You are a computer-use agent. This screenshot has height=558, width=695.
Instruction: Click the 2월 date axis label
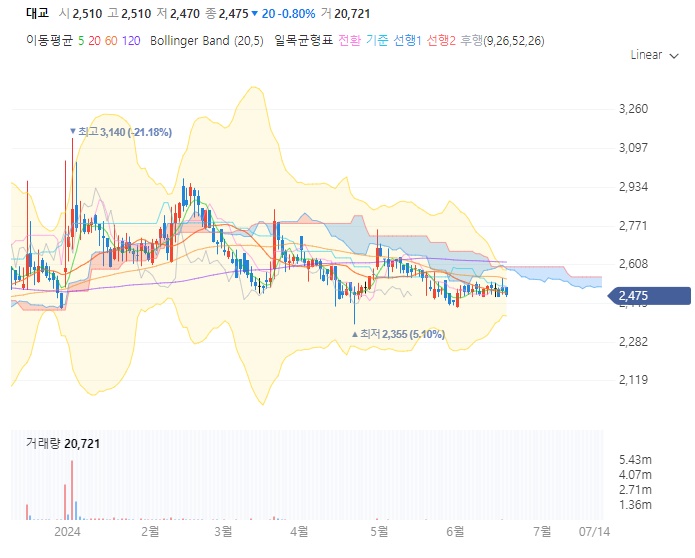click(150, 531)
